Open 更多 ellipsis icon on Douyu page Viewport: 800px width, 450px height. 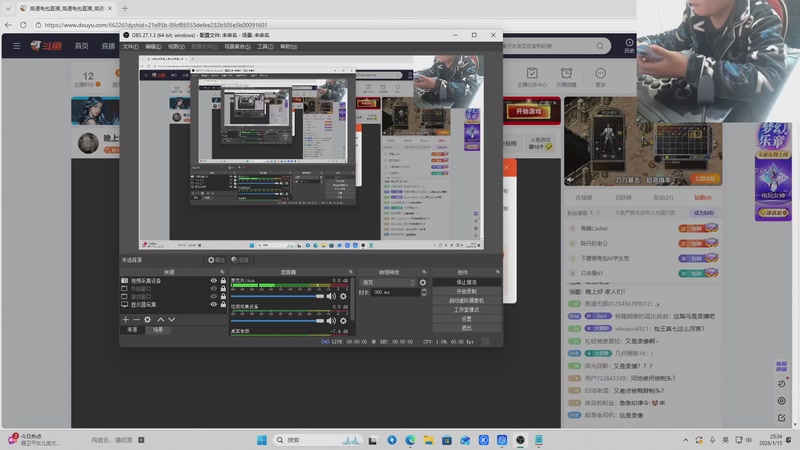point(601,72)
